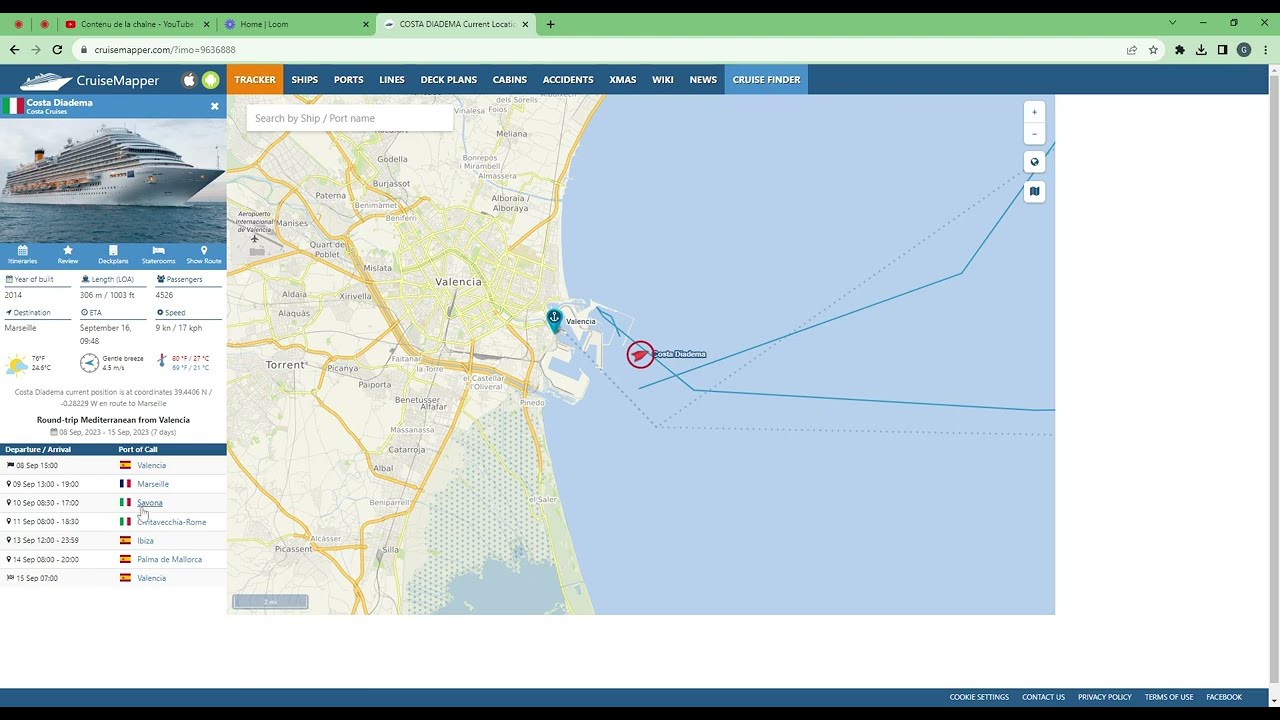The image size is (1280, 720).
Task: Open Valencia link in 15 Sep row
Action: click(151, 579)
